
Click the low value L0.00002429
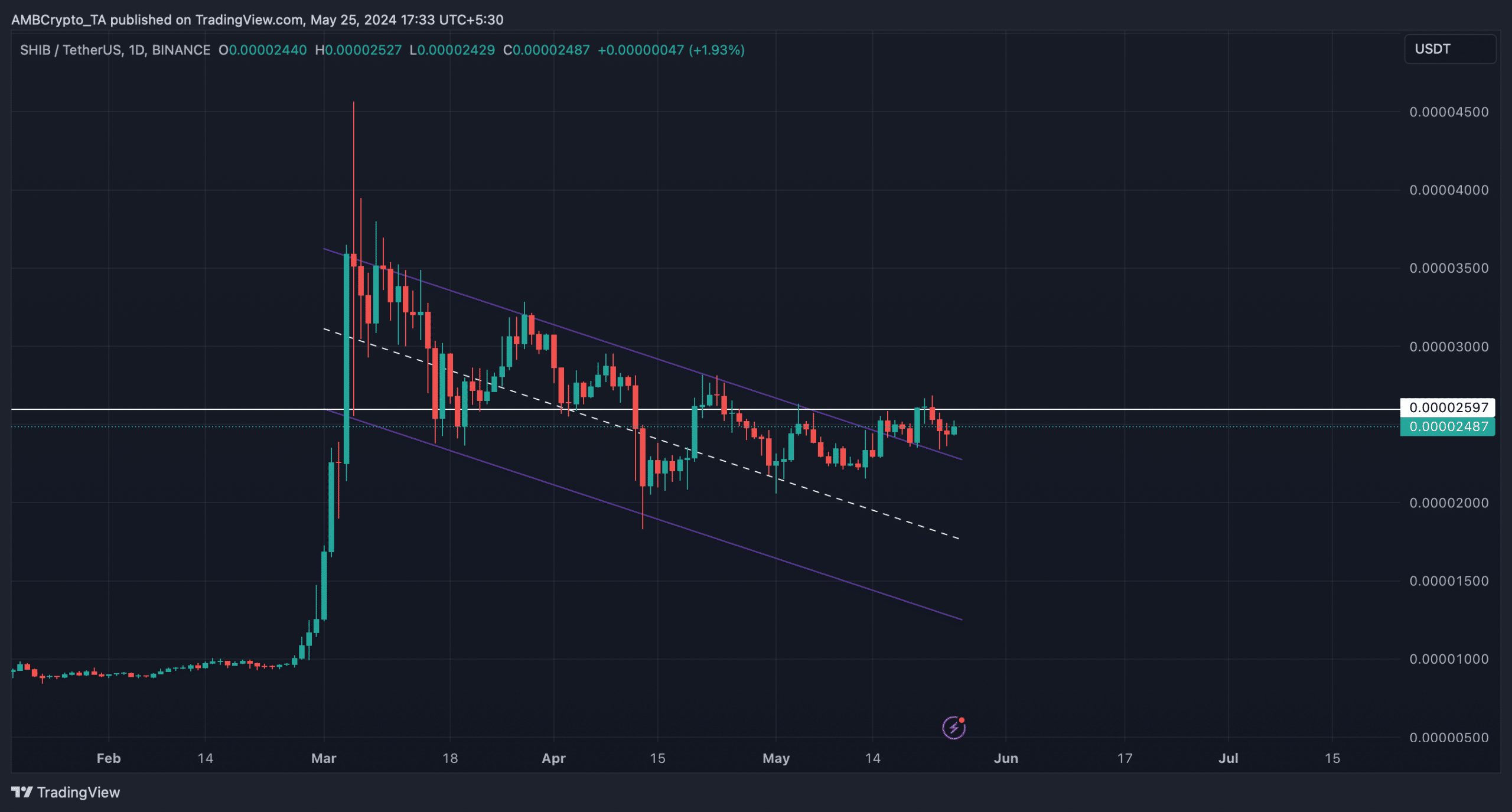click(452, 50)
